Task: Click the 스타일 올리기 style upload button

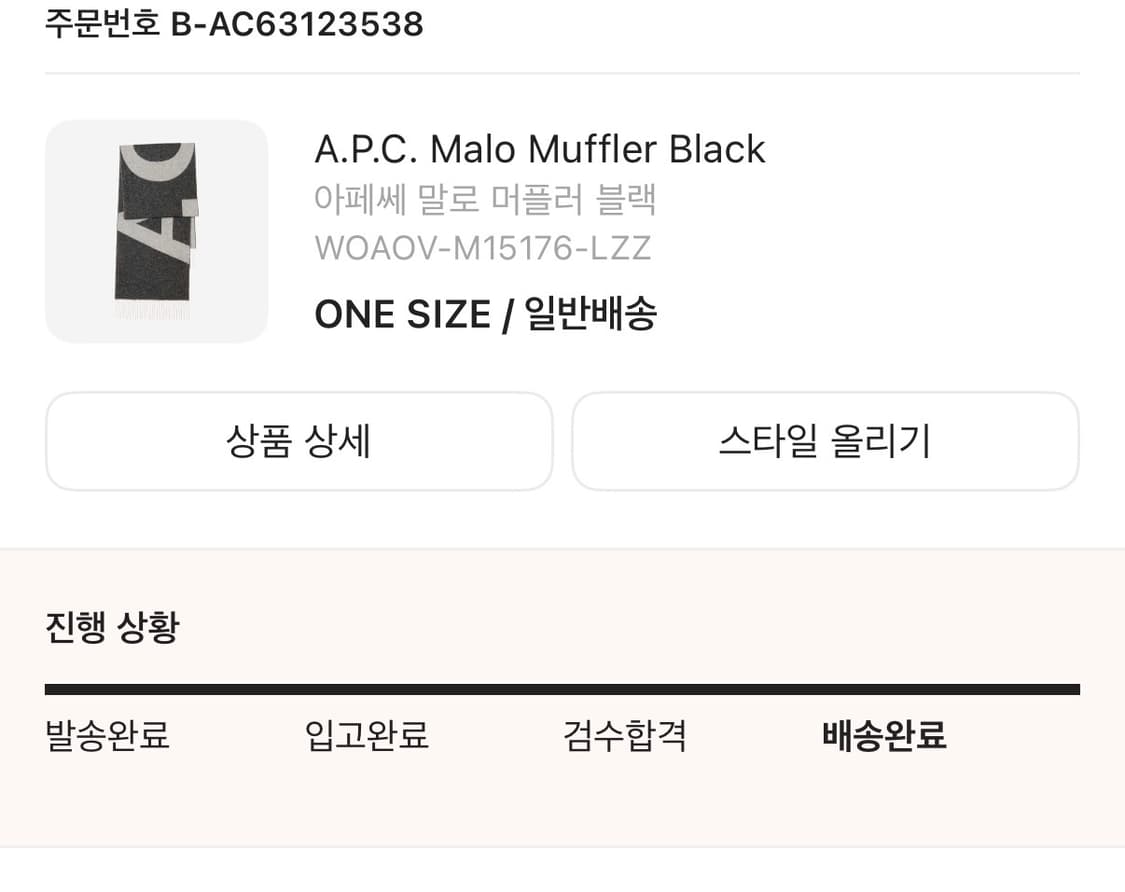Action: click(825, 441)
